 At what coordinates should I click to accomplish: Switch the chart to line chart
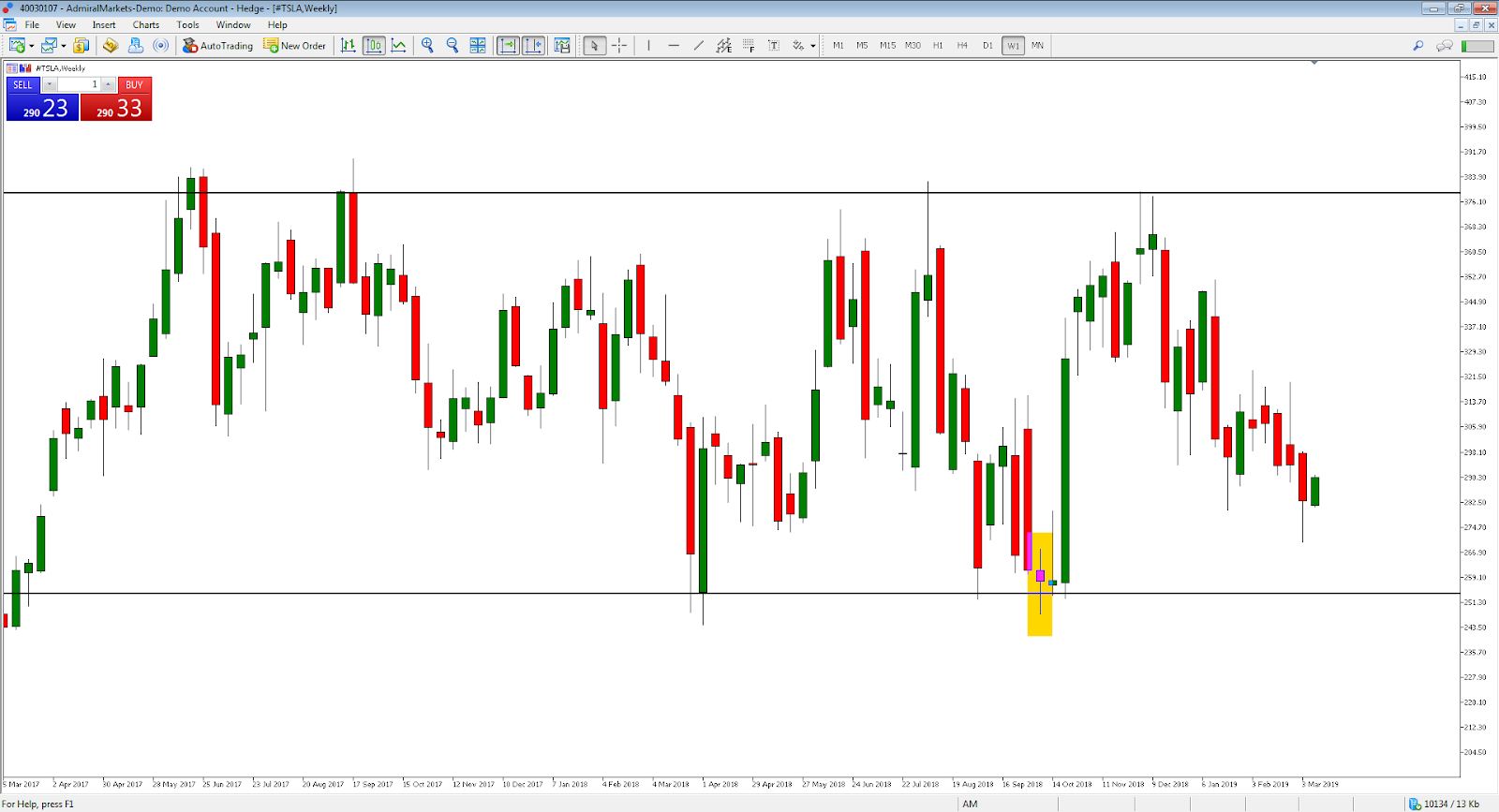399,45
